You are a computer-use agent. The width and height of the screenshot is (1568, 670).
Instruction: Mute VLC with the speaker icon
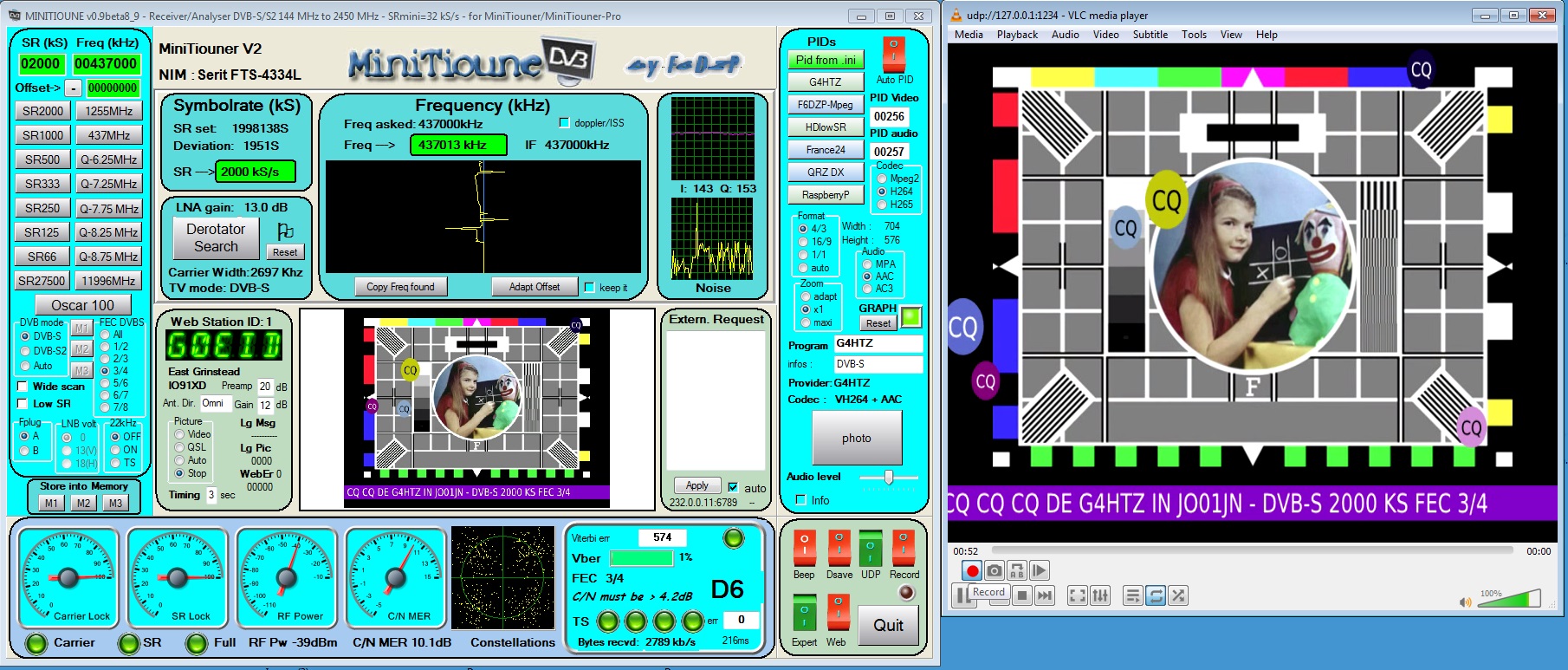[x=1465, y=602]
